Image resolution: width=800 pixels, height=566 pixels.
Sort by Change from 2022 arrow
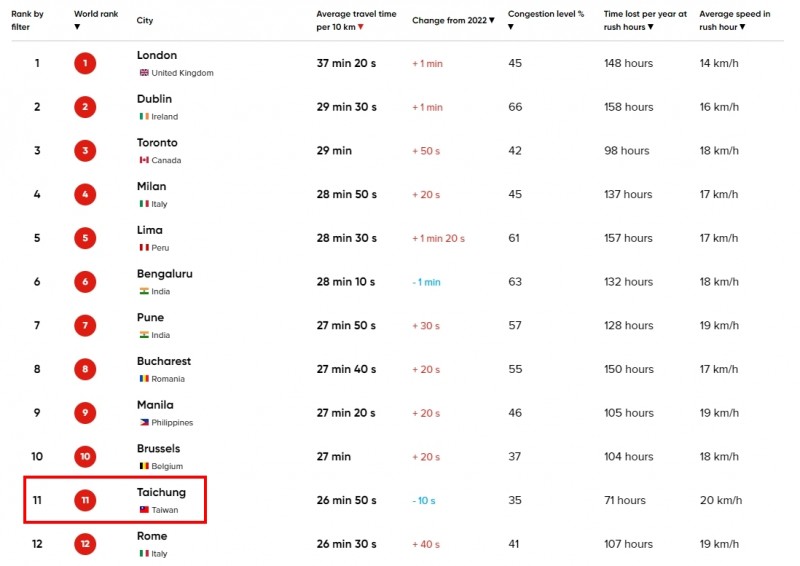[x=492, y=20]
